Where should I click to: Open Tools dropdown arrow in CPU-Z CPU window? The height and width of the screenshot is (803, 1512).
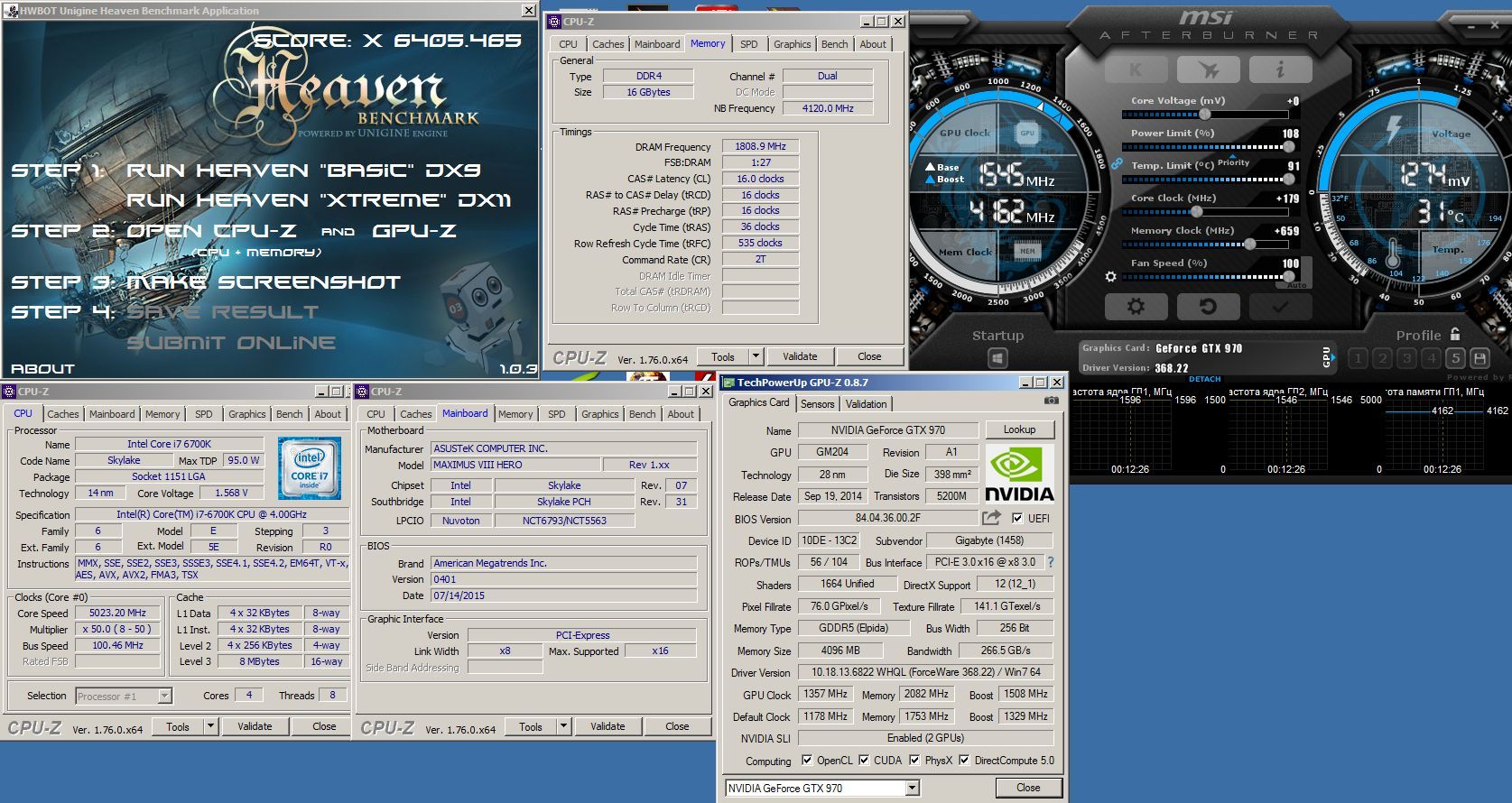(210, 725)
